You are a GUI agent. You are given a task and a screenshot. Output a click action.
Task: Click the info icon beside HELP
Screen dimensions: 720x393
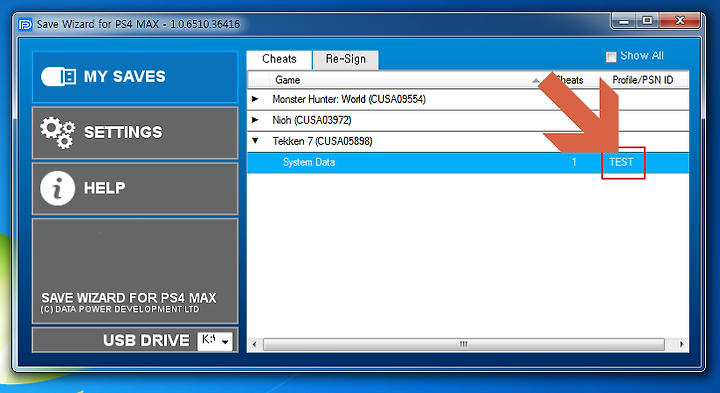click(57, 188)
